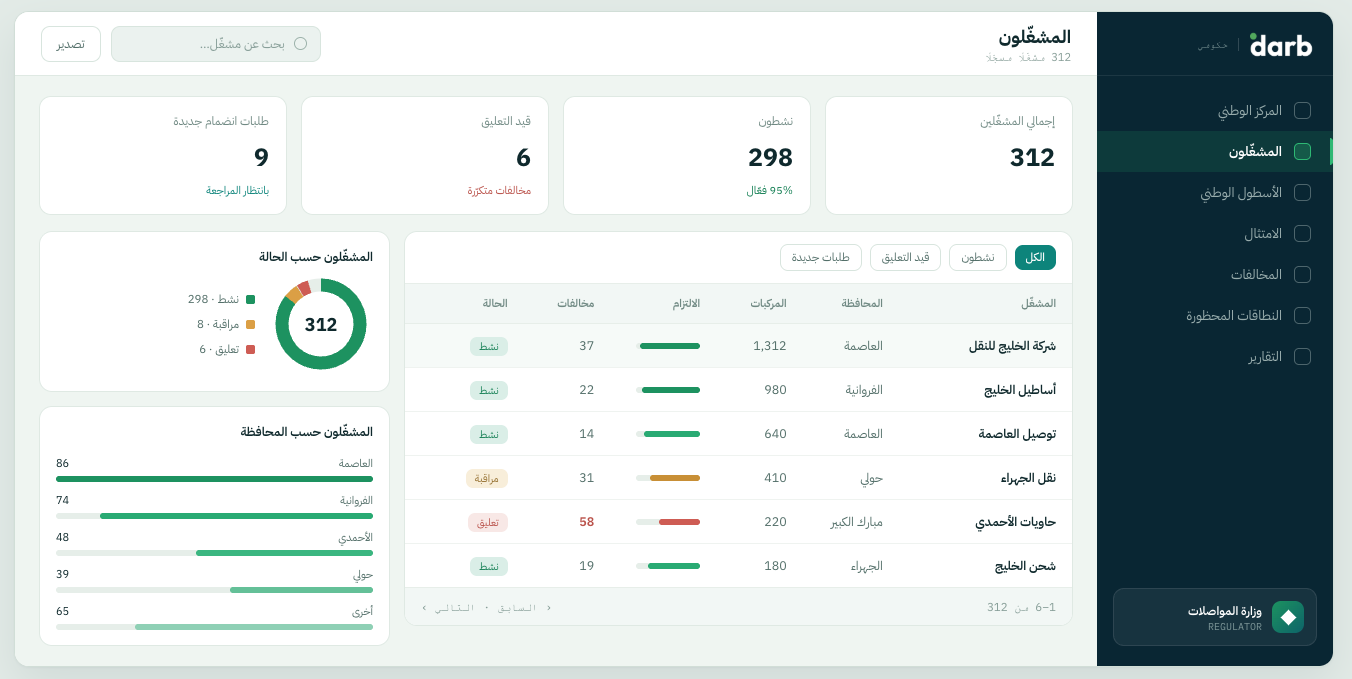Click مراقبة status badge for نقل الجهراء
The height and width of the screenshot is (679, 1352).
(487, 478)
